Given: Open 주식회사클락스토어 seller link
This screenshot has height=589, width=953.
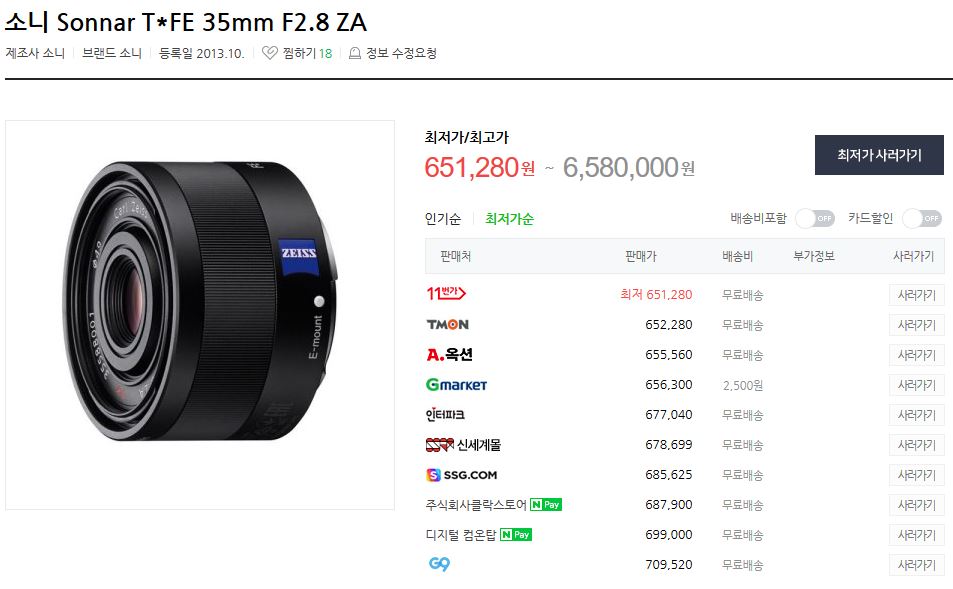Looking at the screenshot, I should point(476,505).
